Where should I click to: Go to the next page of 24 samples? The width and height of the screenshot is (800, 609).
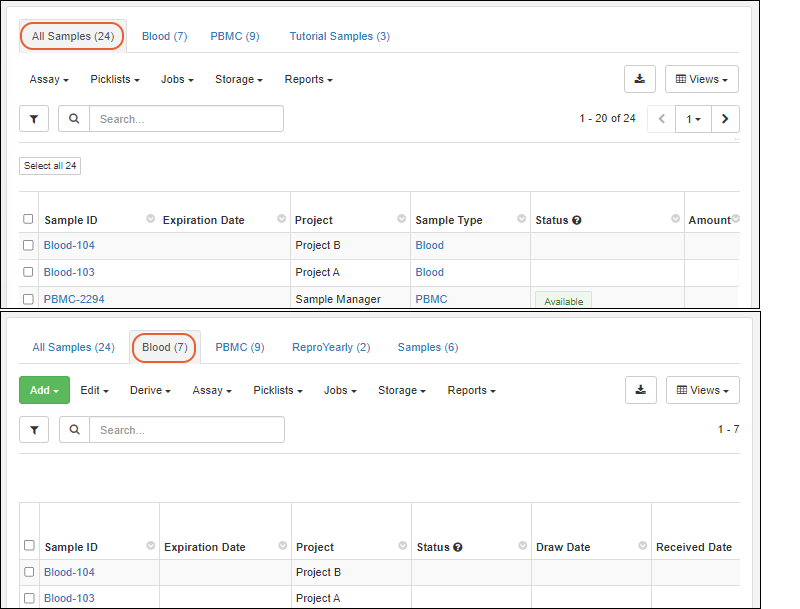(726, 119)
